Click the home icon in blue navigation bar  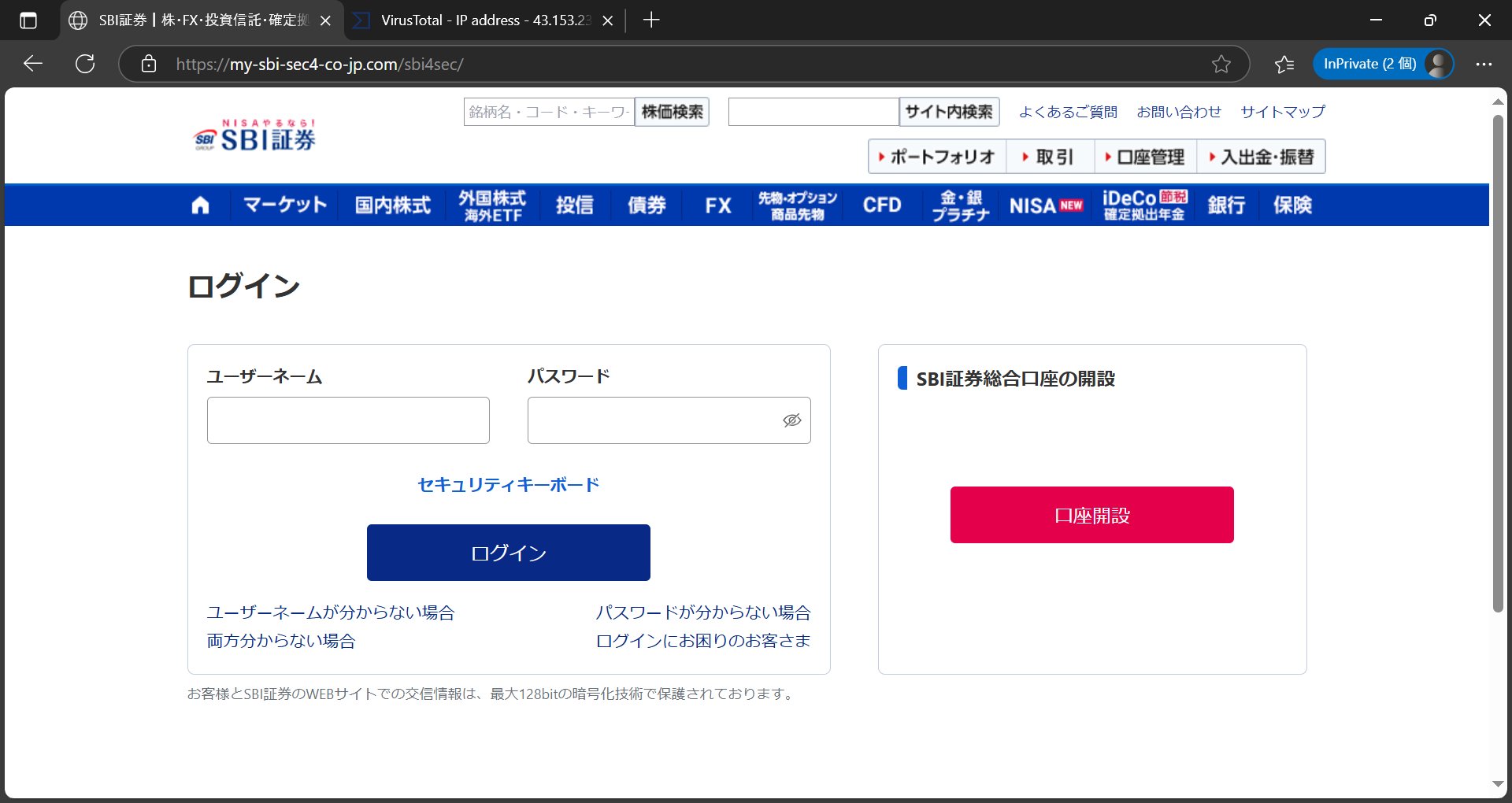(x=200, y=205)
